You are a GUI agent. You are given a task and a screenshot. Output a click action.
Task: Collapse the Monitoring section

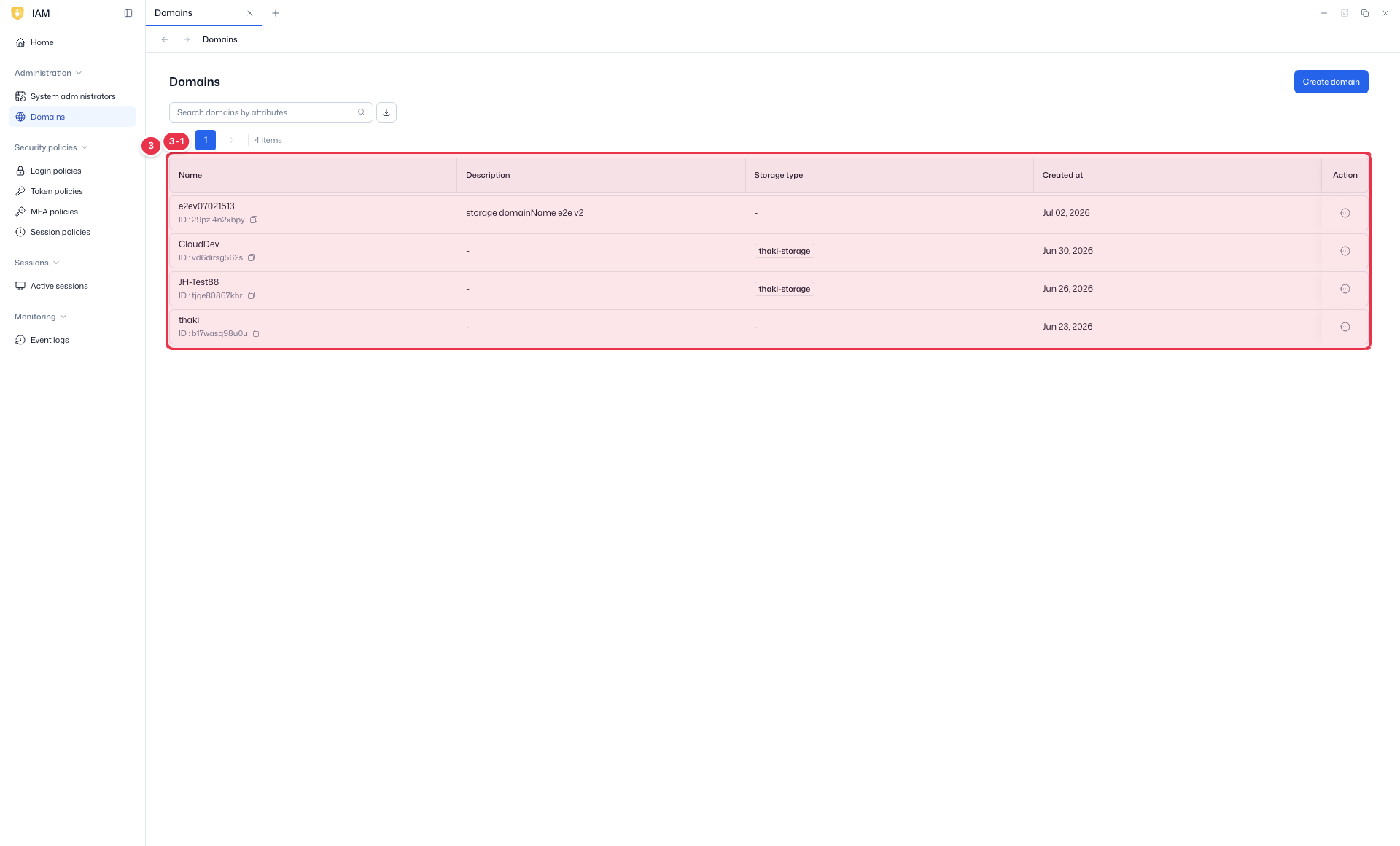[x=40, y=317]
